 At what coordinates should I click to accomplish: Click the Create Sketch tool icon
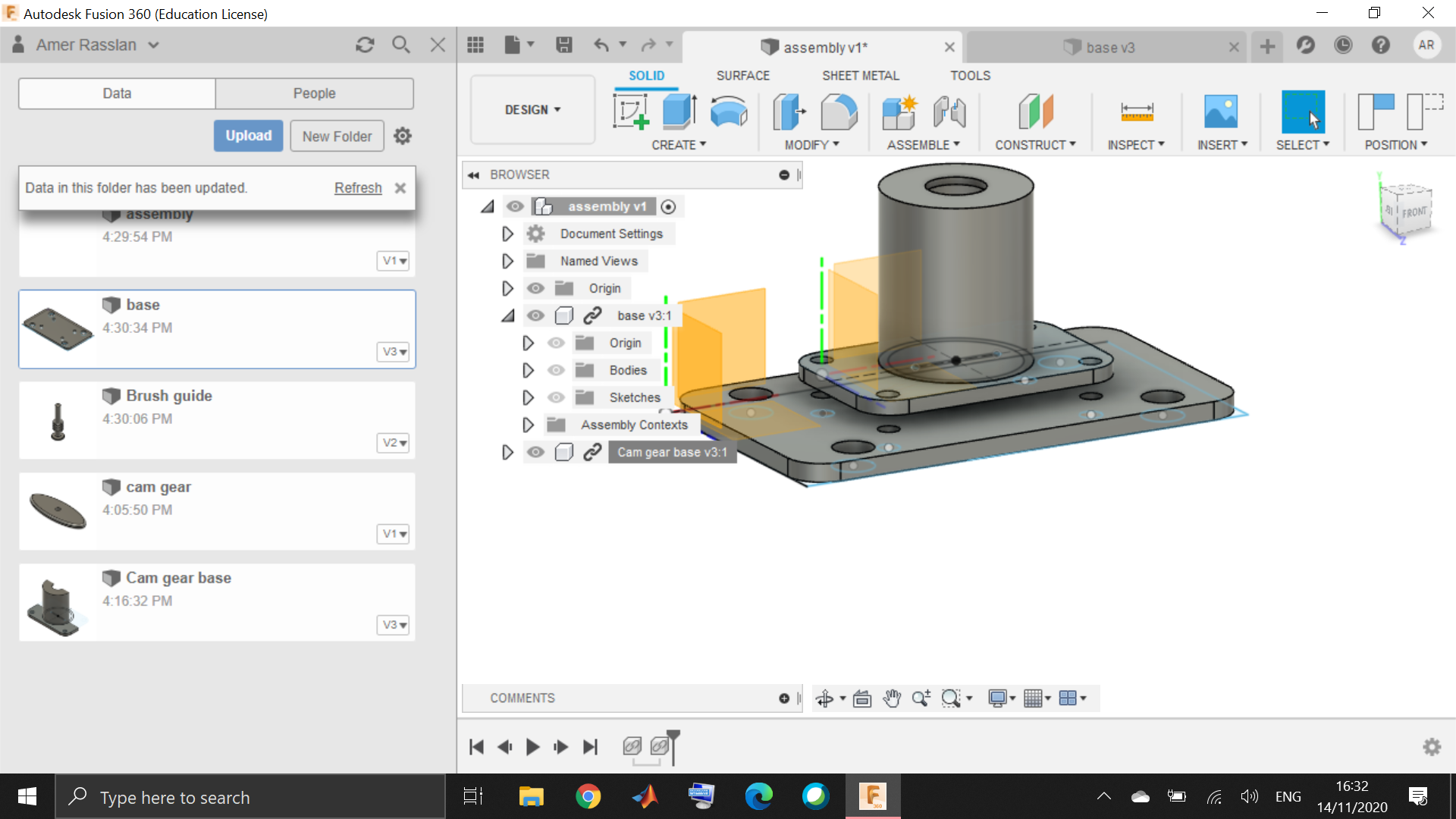[631, 111]
